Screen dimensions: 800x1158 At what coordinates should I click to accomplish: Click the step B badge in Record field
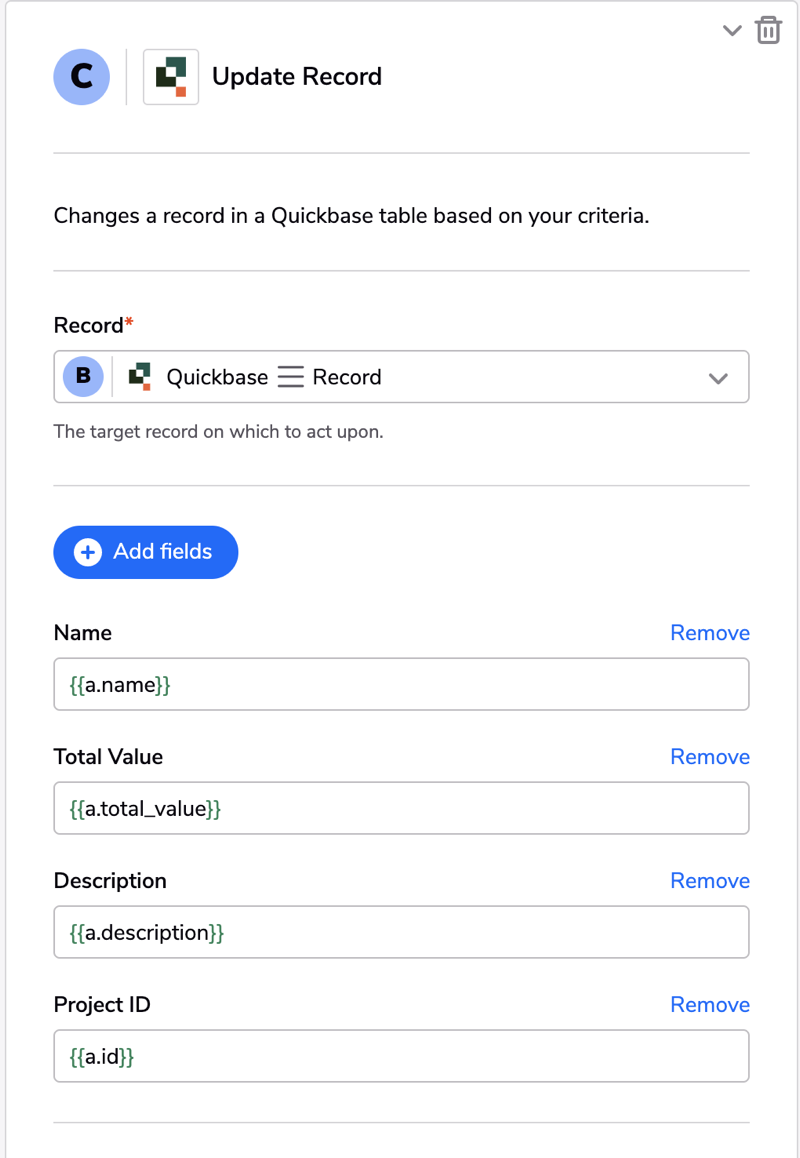click(83, 377)
